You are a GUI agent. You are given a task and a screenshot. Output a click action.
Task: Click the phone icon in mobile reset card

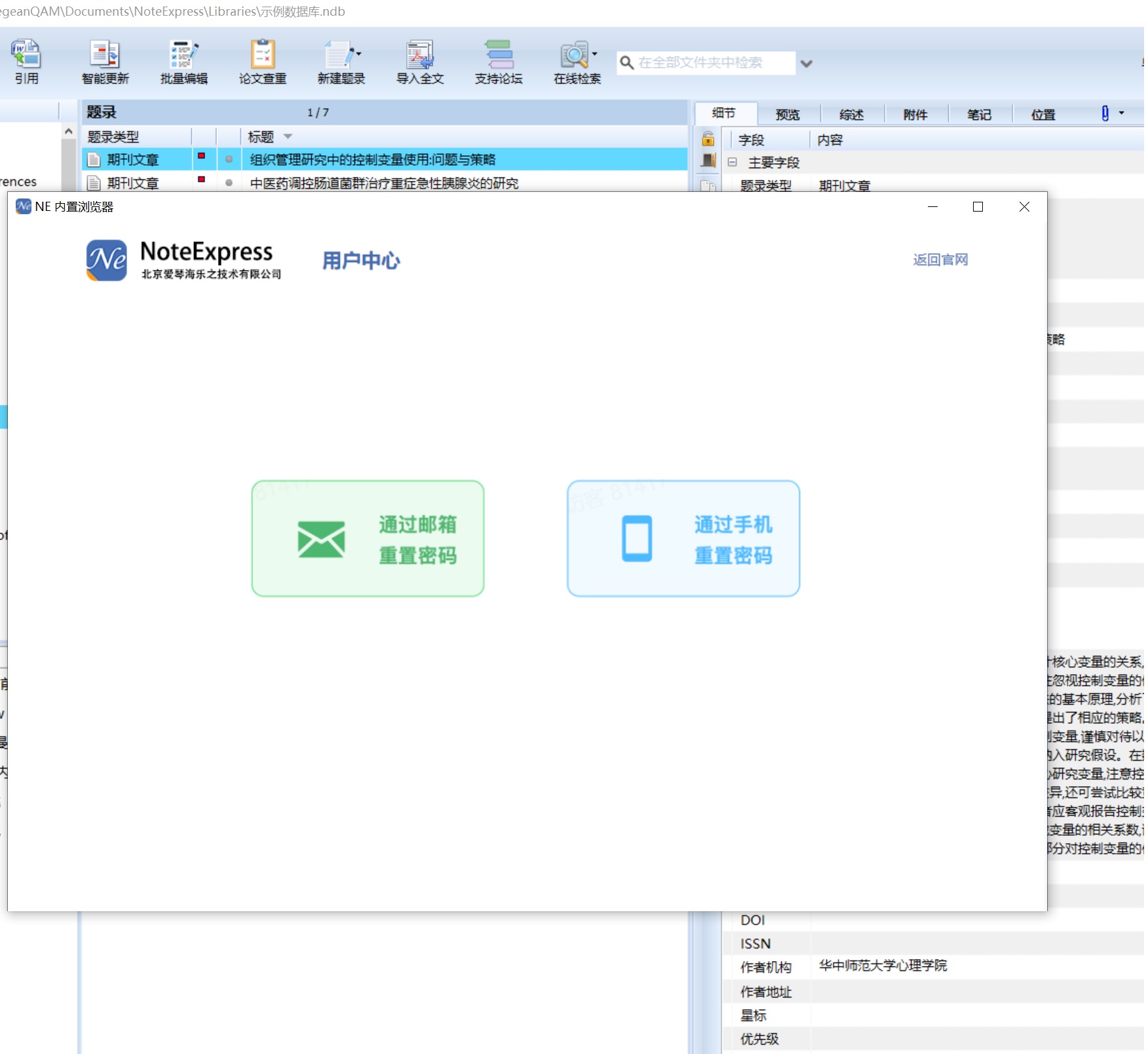[637, 539]
